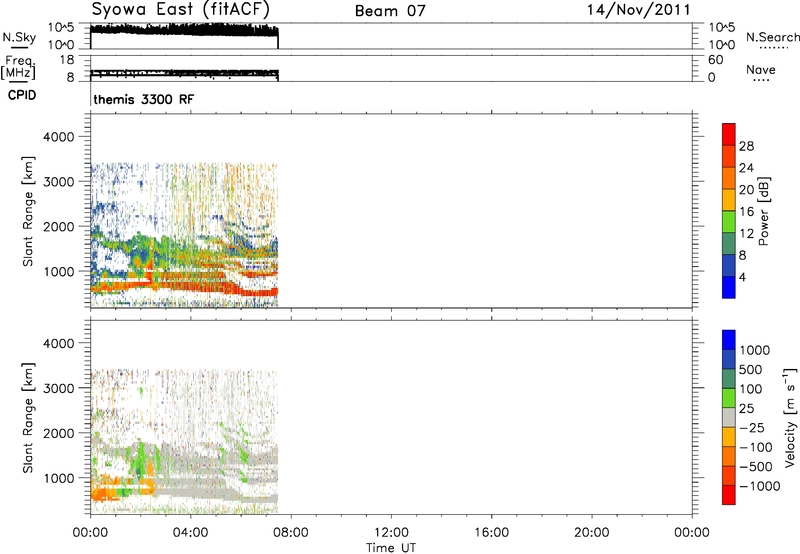This screenshot has height=554, width=800.
Task: Select the Power colorbar segment between 24 and 28
Action: (x=729, y=156)
